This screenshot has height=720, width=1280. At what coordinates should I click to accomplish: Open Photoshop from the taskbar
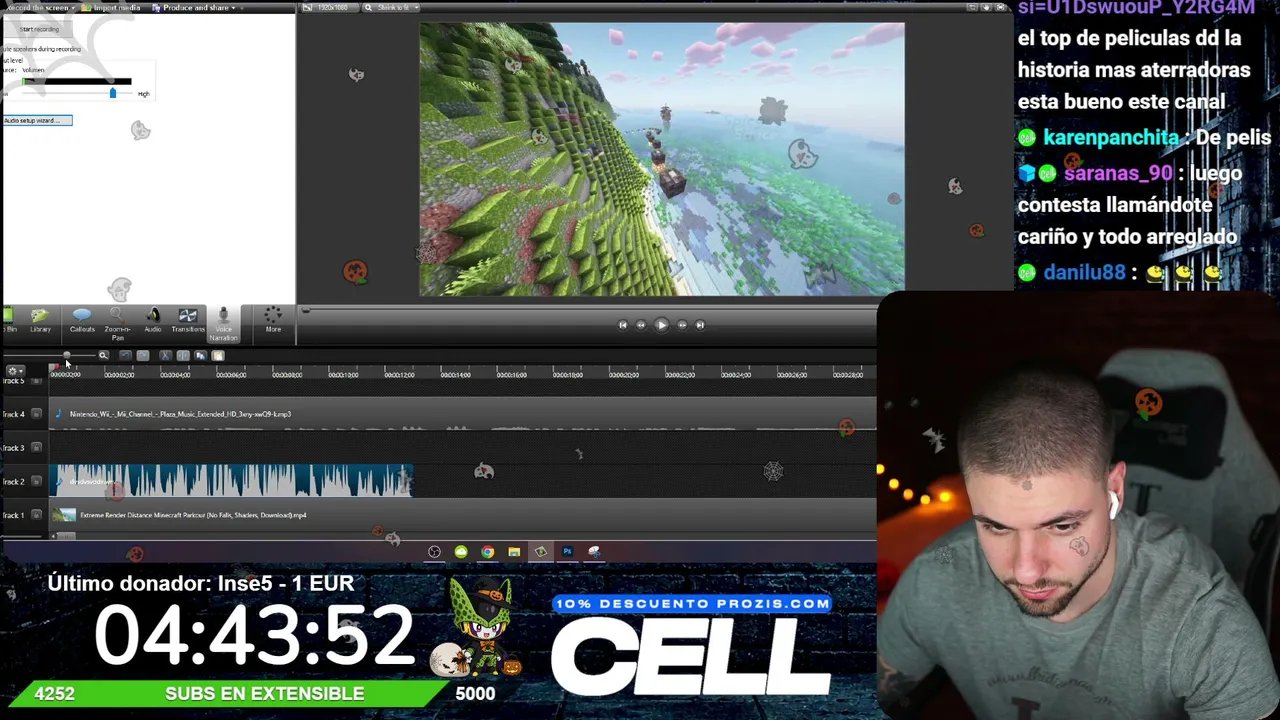tap(567, 552)
